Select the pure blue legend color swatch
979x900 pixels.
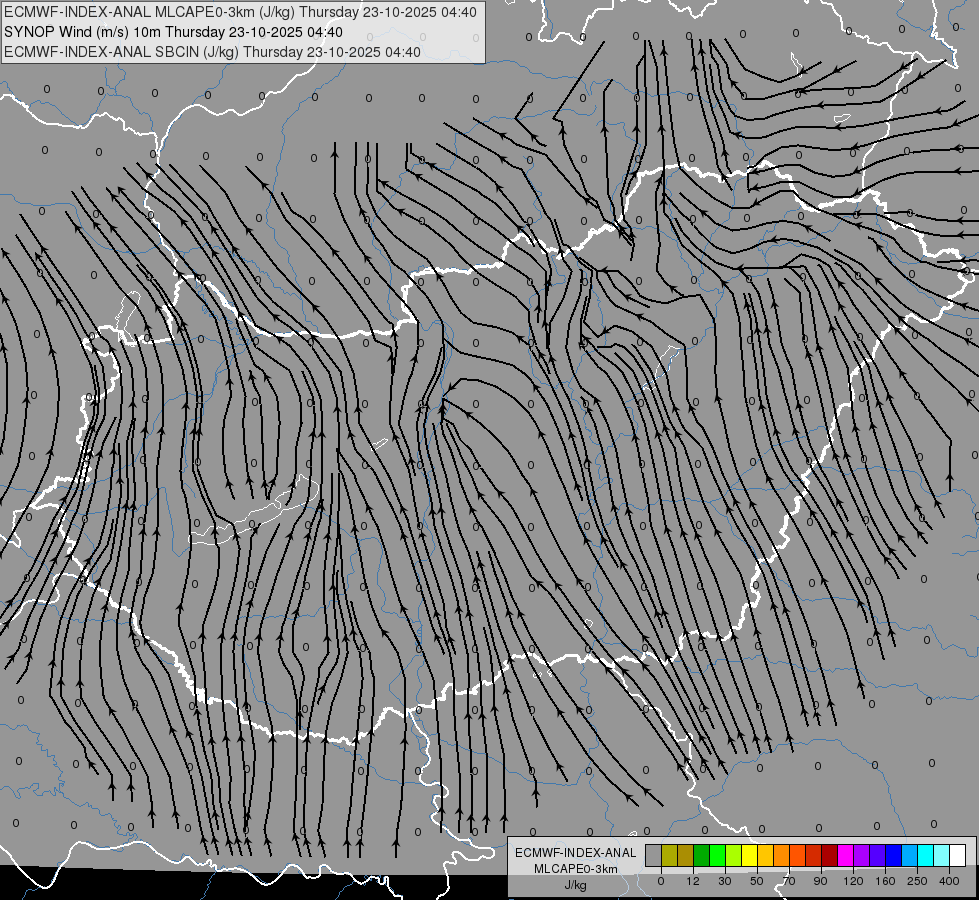click(893, 855)
